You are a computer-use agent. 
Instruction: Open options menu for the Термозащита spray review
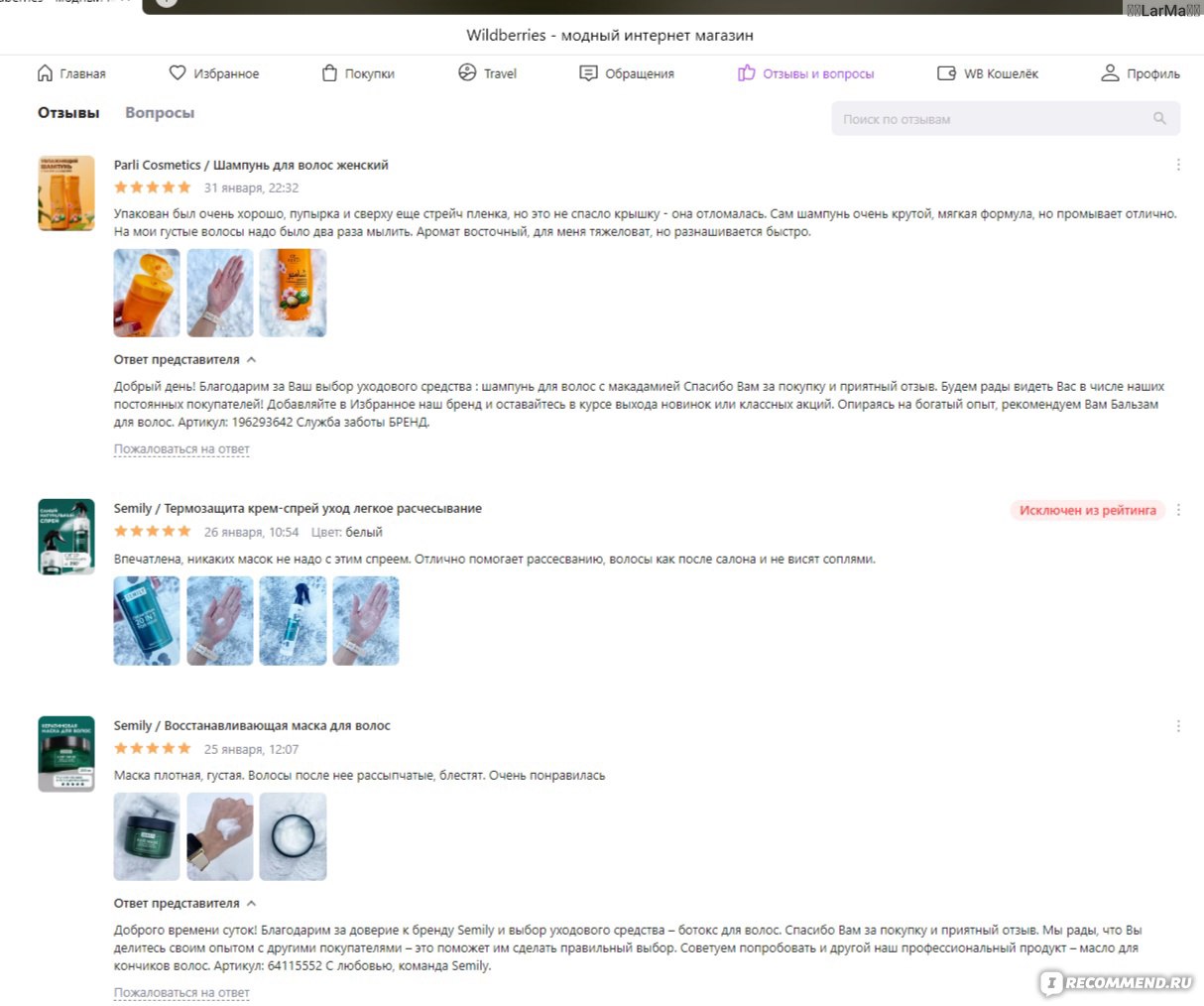pyautogui.click(x=1178, y=510)
